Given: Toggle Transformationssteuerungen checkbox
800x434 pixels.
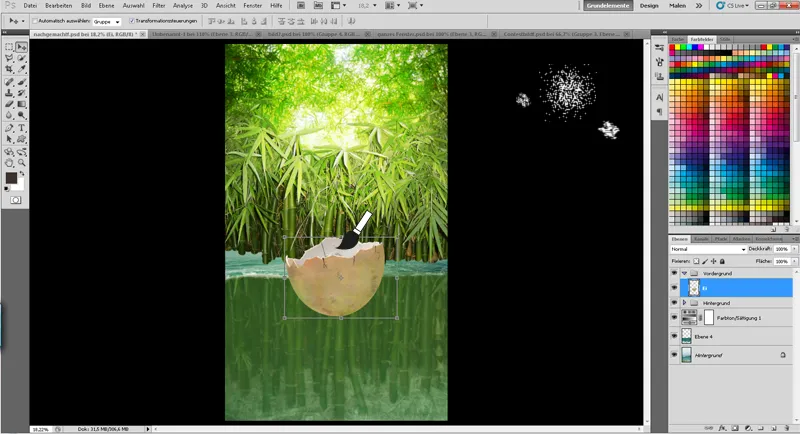Looking at the screenshot, I should [x=132, y=21].
